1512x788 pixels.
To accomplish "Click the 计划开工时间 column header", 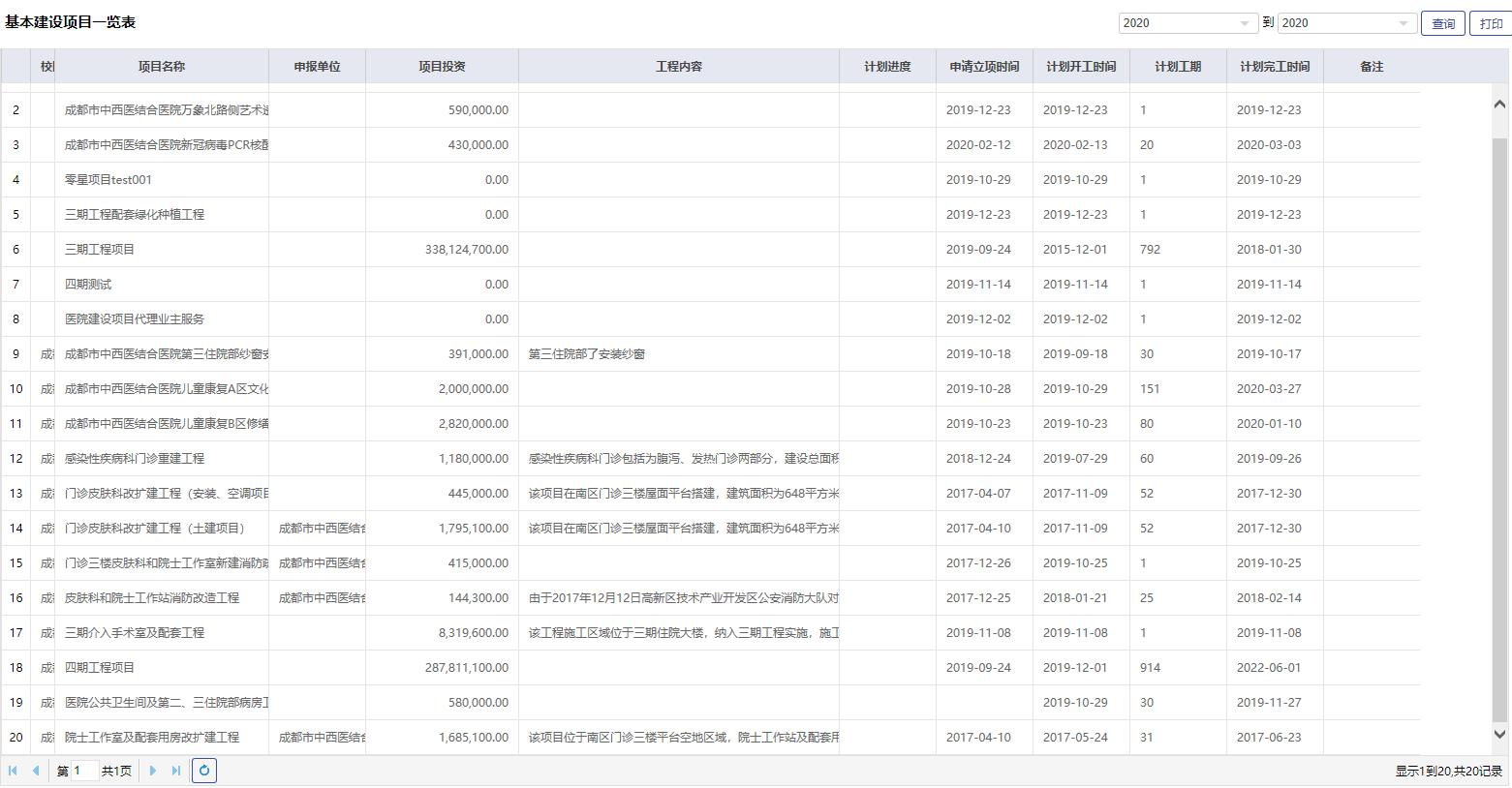I will pyautogui.click(x=1081, y=67).
